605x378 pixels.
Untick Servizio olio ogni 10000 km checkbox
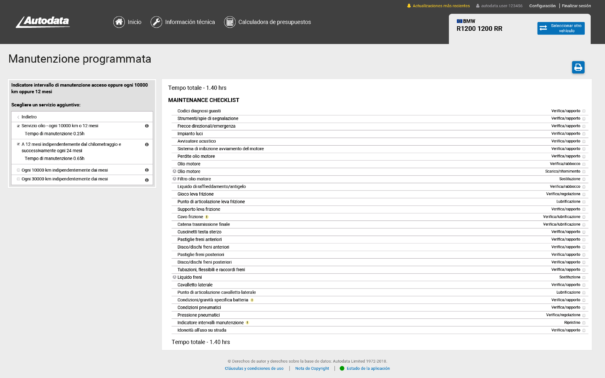18,126
